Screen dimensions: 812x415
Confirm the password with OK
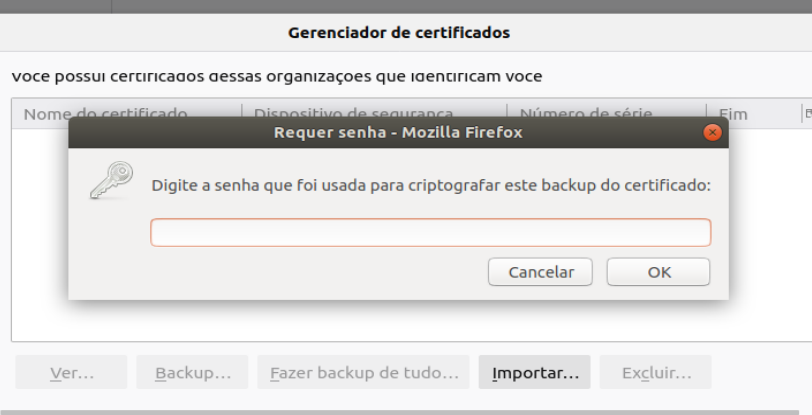click(658, 272)
